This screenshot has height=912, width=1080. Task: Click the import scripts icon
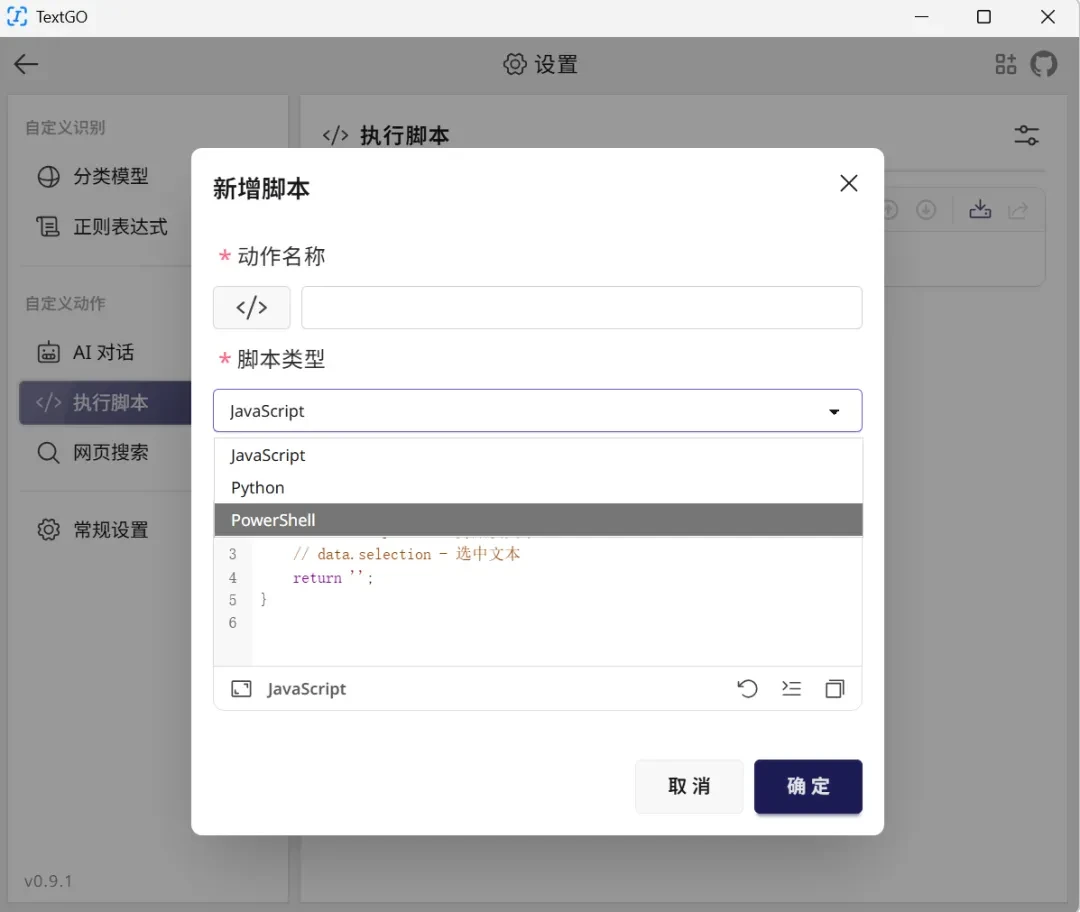pyautogui.click(x=980, y=209)
